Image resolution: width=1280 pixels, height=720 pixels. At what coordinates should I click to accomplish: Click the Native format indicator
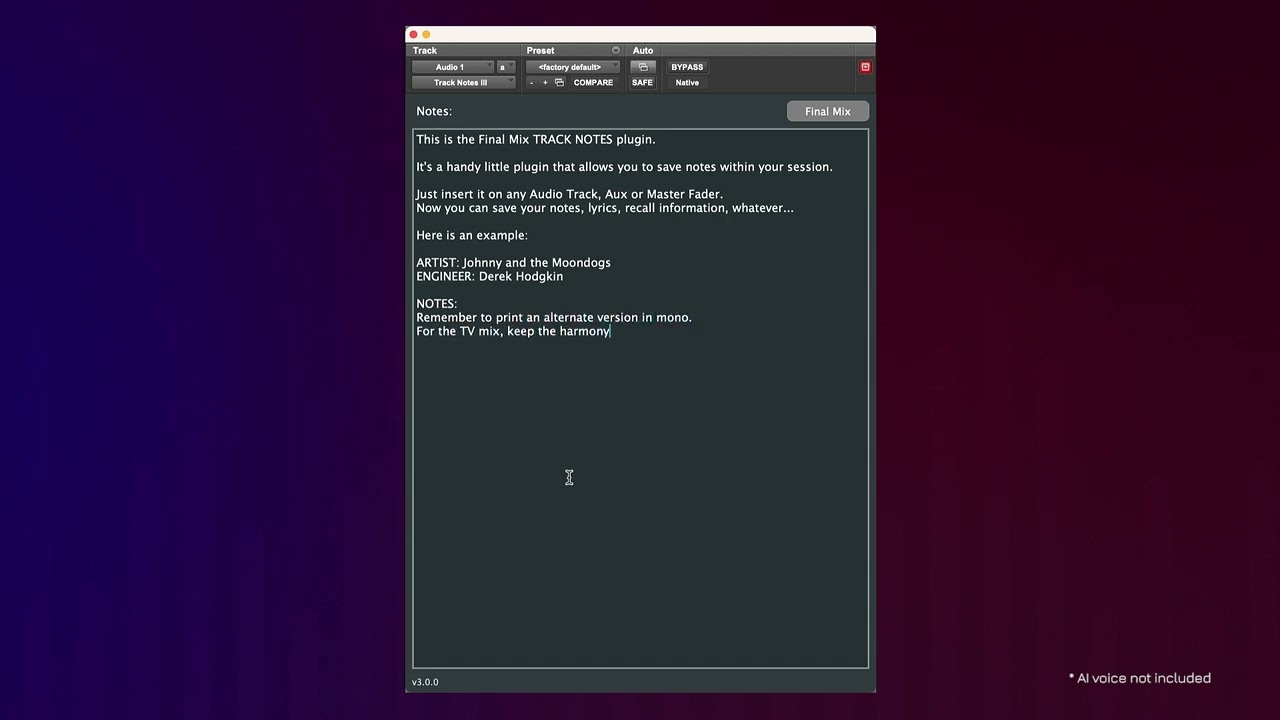click(x=687, y=83)
